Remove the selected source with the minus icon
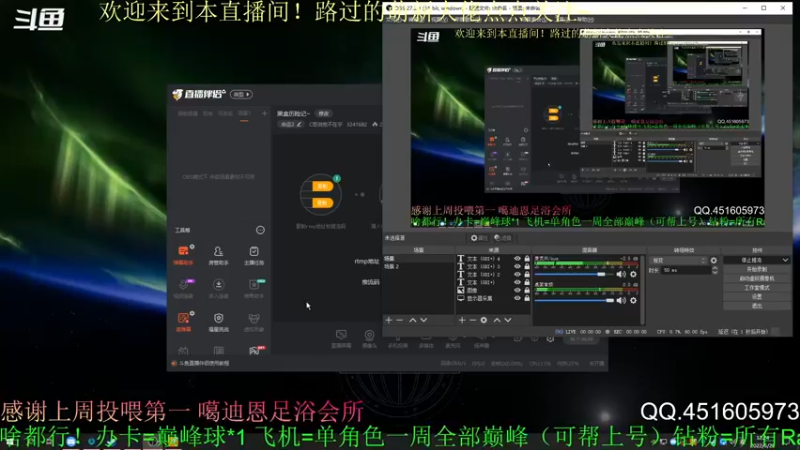Image resolution: width=800 pixels, height=450 pixels. pyautogui.click(x=472, y=320)
